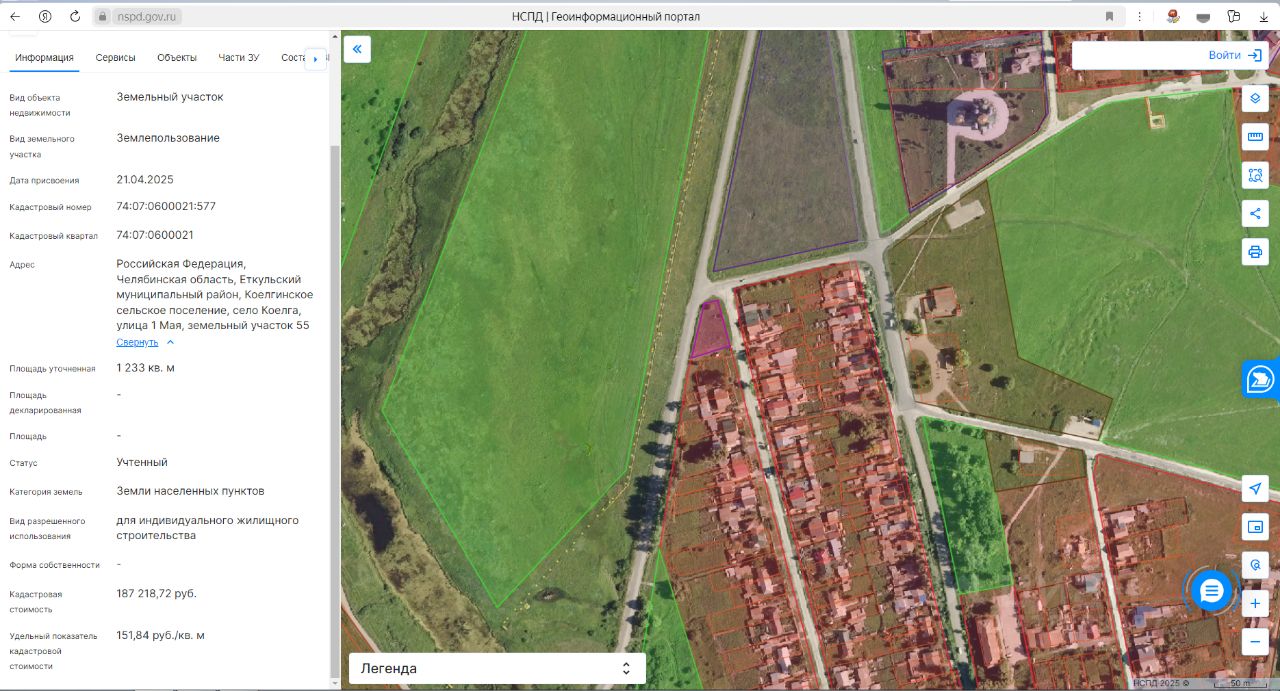Collapse the info side panel with double-chevron button

357,49
